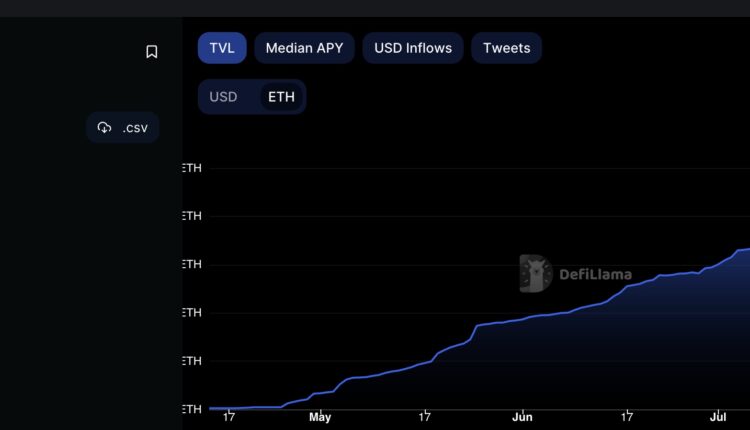Select ETH as chart denomination
The width and height of the screenshot is (750, 430).
[x=282, y=97]
